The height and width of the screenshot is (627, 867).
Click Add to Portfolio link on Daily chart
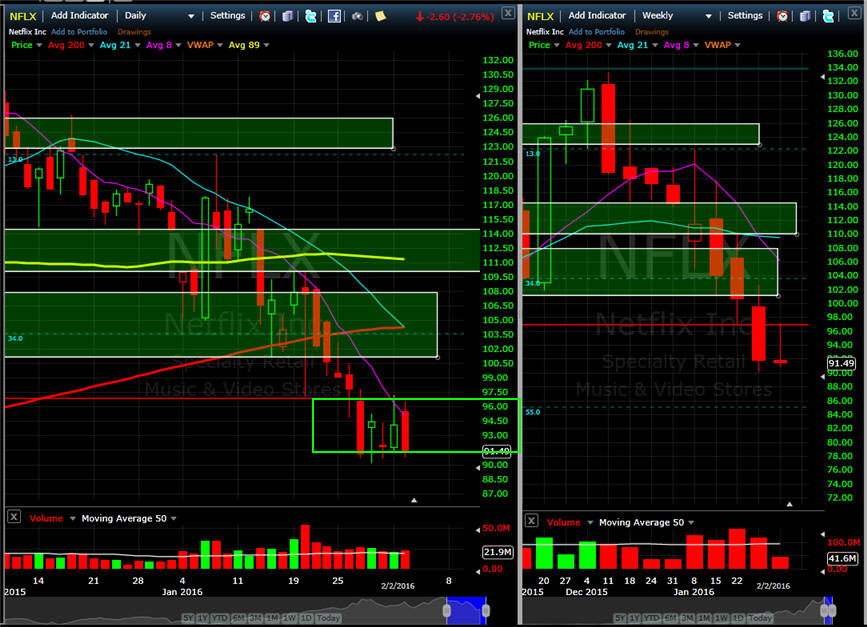81,31
